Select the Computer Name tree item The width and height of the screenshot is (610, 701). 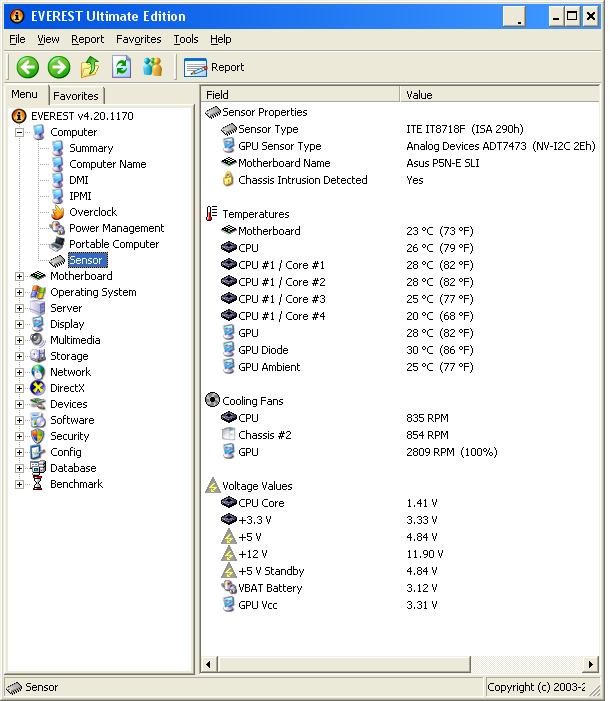click(x=108, y=164)
